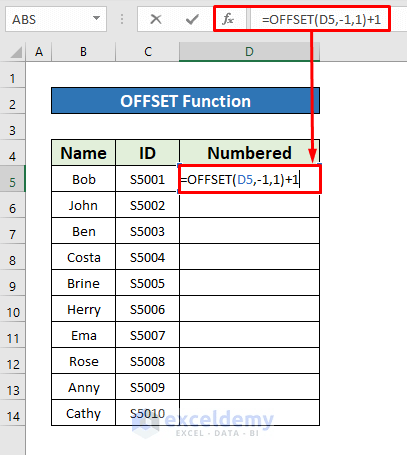Select empty Numbered cell in Costa's row

coord(249,257)
